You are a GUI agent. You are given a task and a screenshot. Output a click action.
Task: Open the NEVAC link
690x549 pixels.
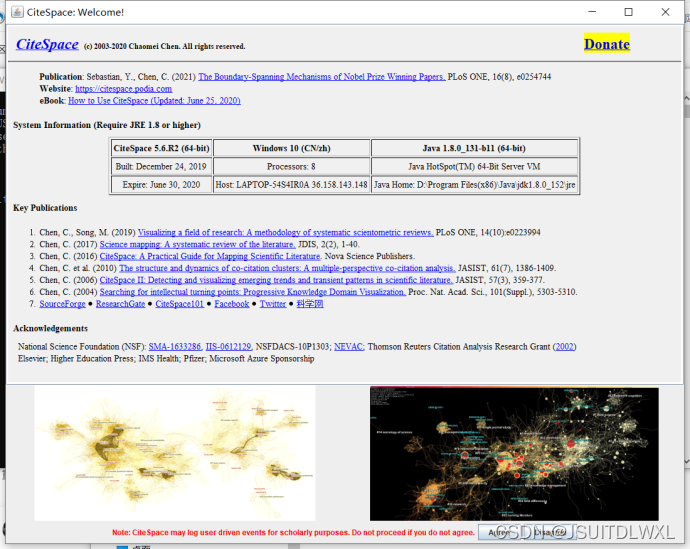point(349,347)
